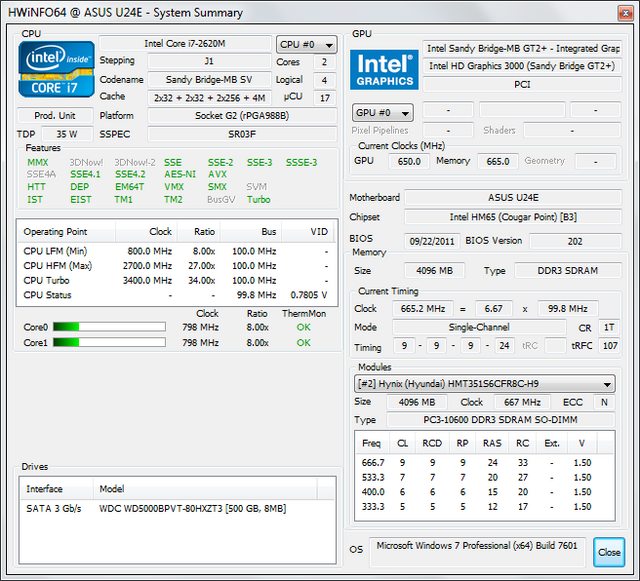Screen dimensions: 640x581
Task: Click the 665.2 MHz memory clock field
Action: [x=423, y=308]
